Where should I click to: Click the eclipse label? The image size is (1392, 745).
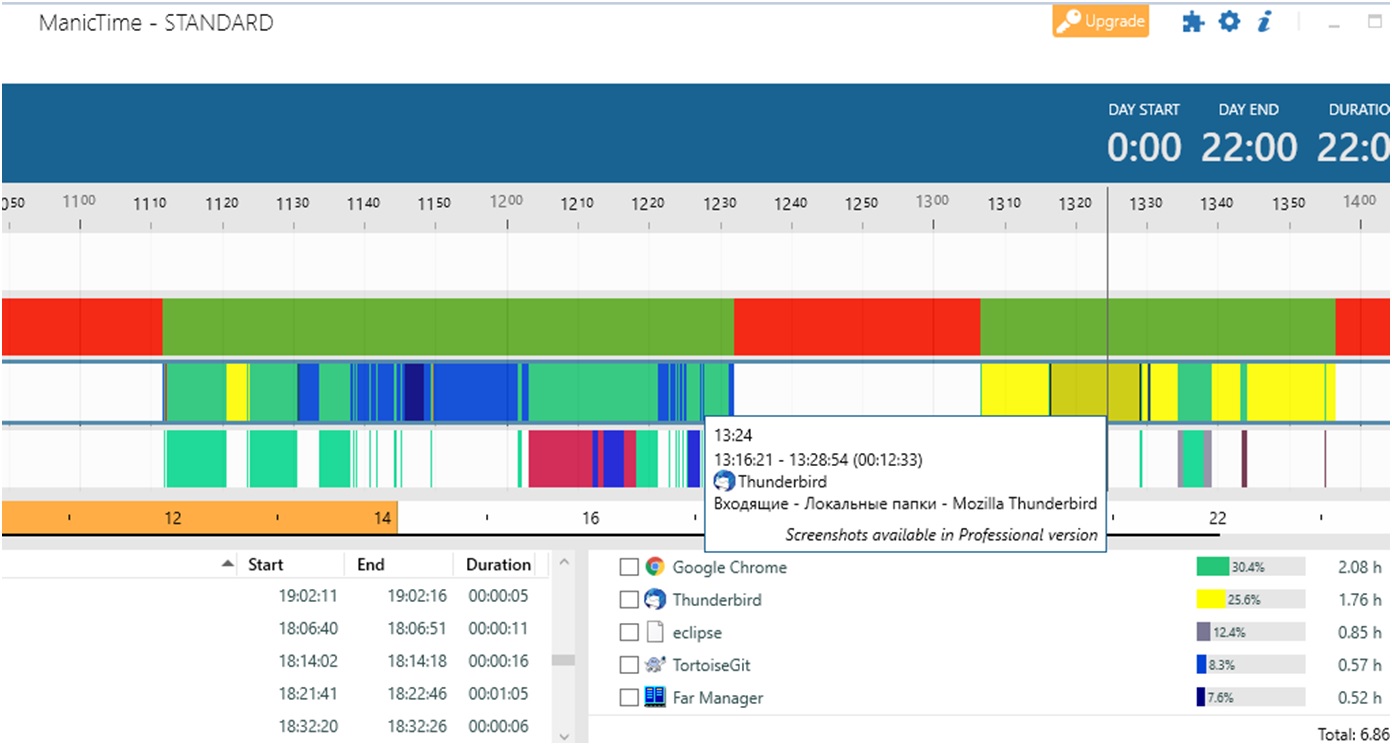tap(696, 633)
